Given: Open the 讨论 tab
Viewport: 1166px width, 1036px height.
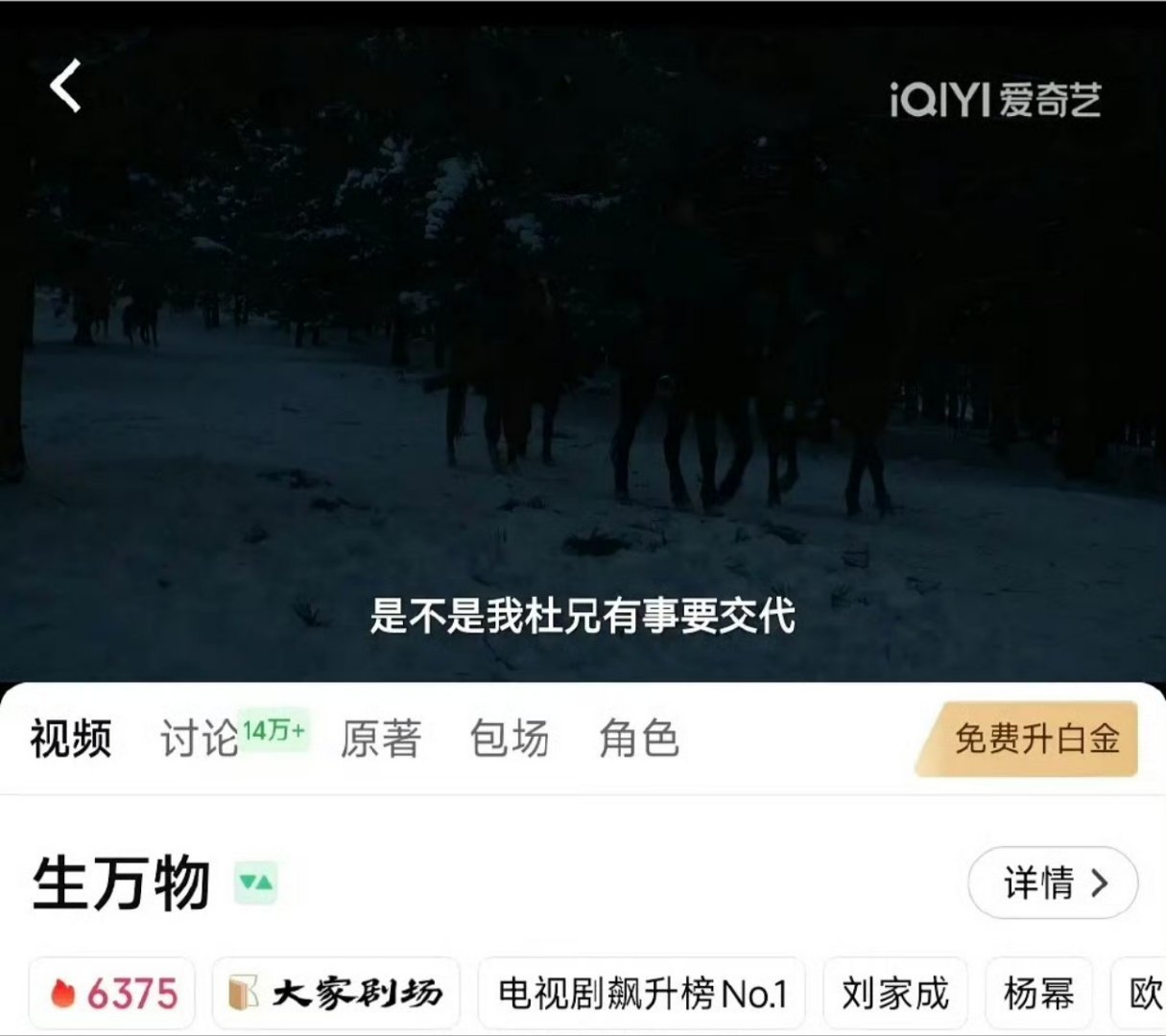Looking at the screenshot, I should (x=199, y=739).
